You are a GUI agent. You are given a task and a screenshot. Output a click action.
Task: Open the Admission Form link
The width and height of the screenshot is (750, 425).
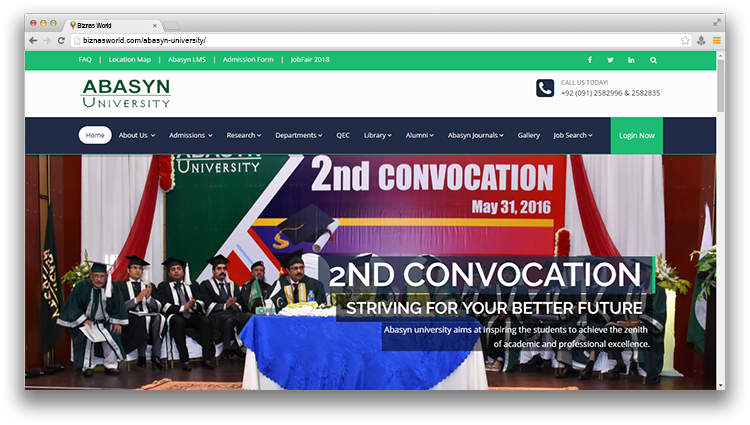coord(248,60)
